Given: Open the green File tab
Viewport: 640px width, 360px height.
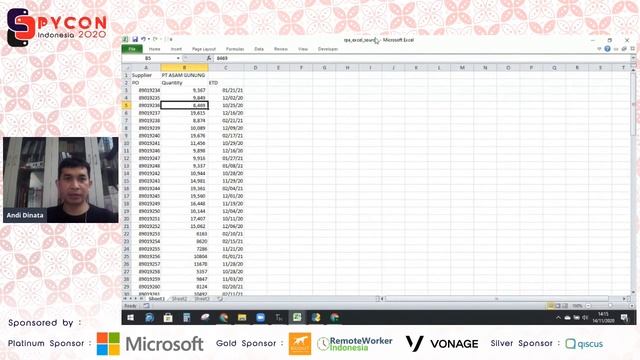Looking at the screenshot, I should pos(132,49).
